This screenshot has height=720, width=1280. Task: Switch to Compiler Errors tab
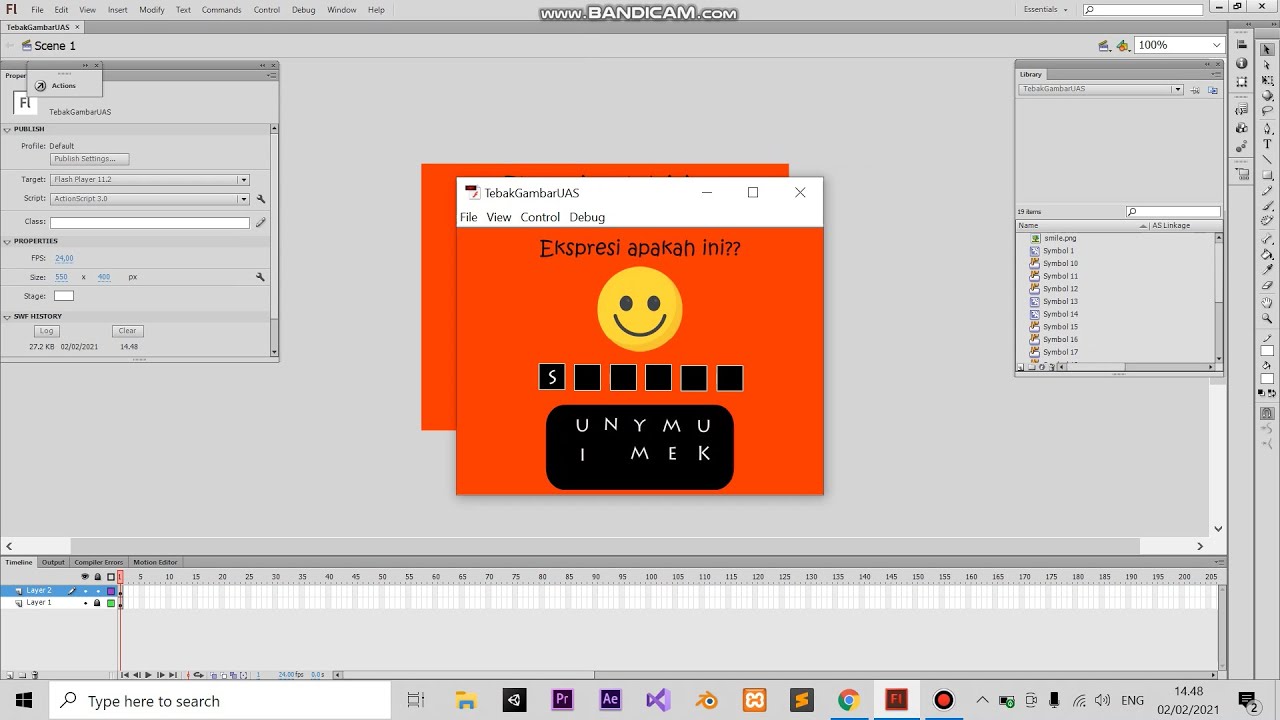[99, 562]
